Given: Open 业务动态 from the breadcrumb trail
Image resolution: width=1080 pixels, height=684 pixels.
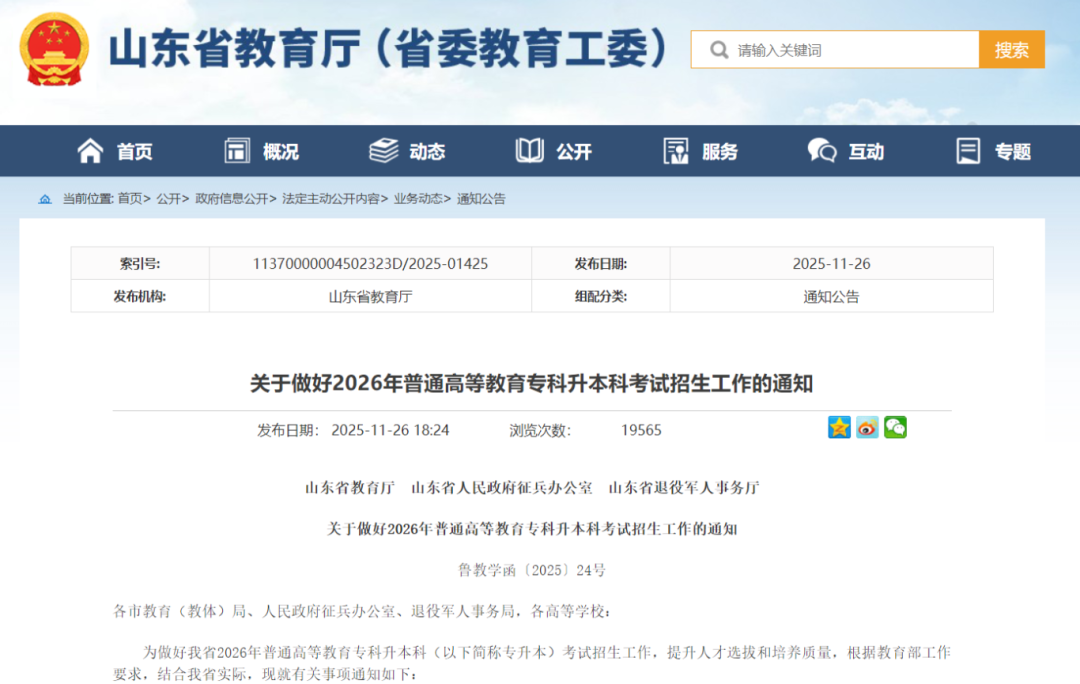Looking at the screenshot, I should [x=417, y=199].
